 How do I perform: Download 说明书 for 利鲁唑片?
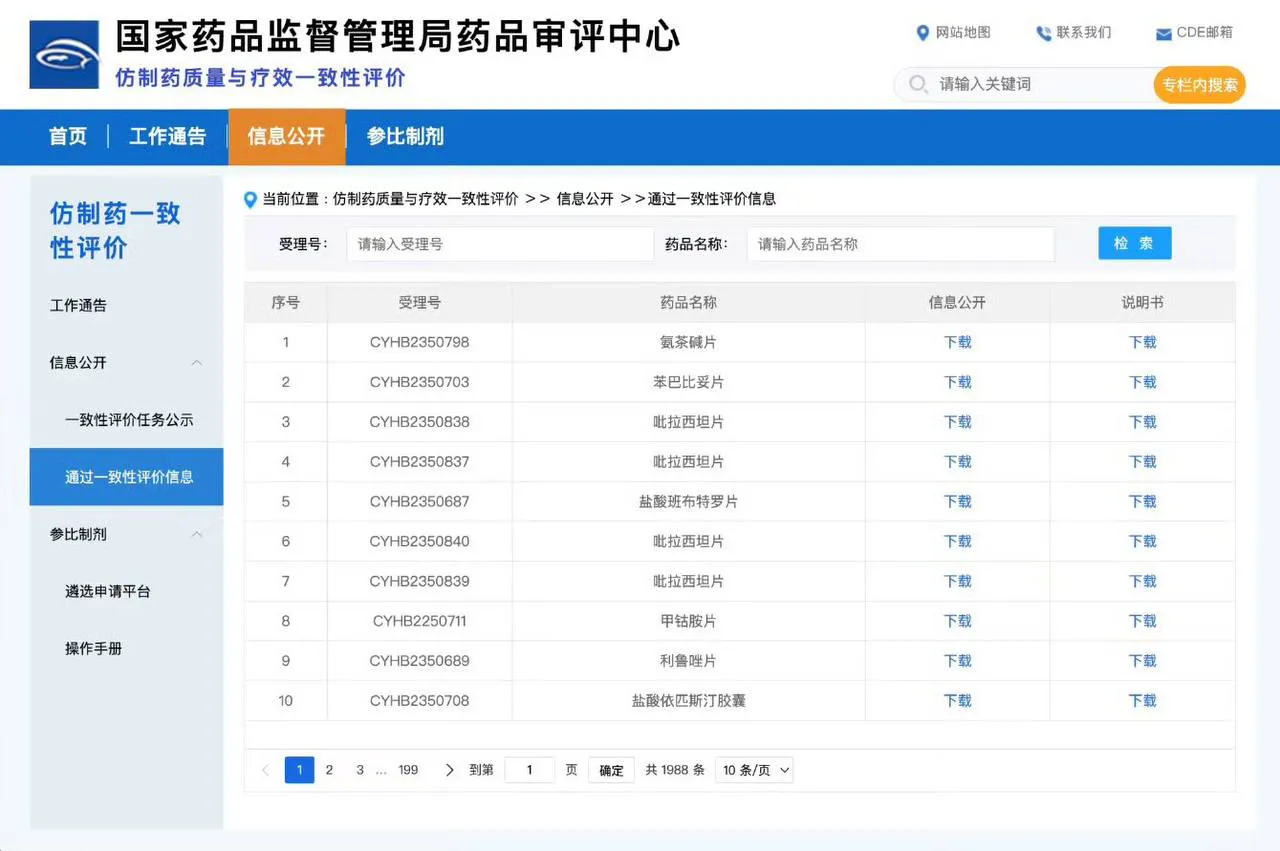click(x=1142, y=661)
